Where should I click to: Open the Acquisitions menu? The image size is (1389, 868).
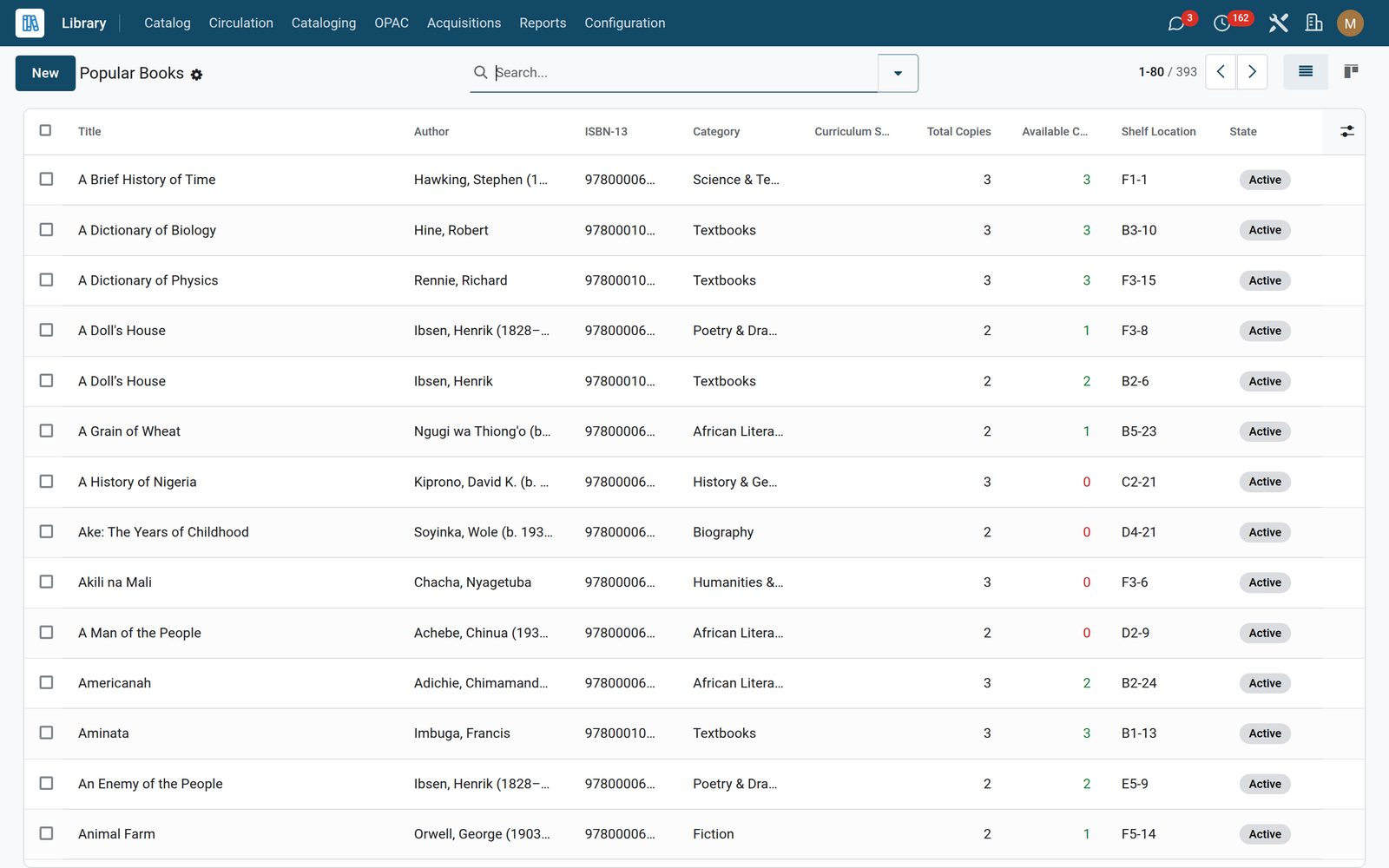464,23
